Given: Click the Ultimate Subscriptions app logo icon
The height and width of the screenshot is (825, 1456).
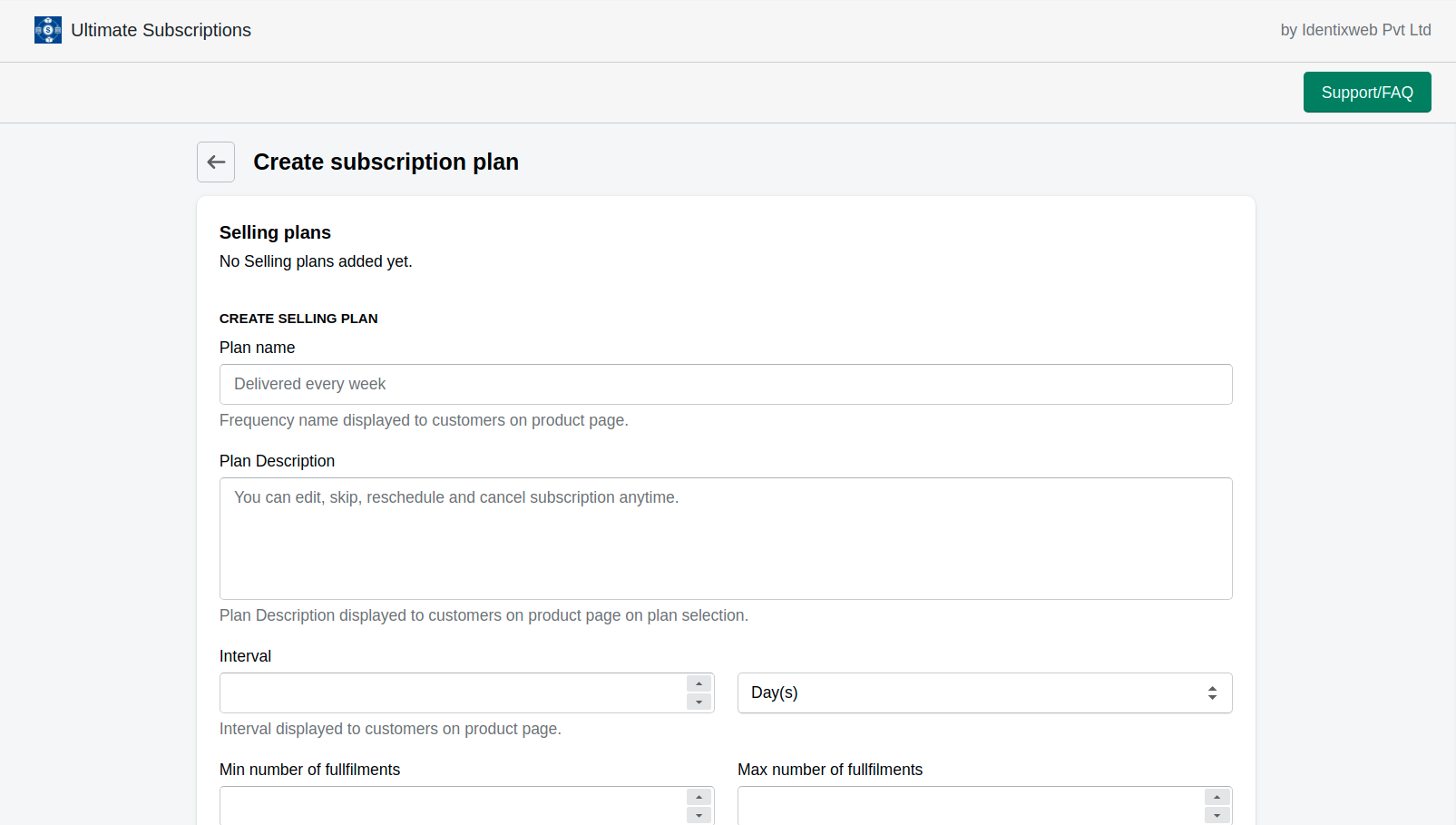Looking at the screenshot, I should click(x=48, y=30).
